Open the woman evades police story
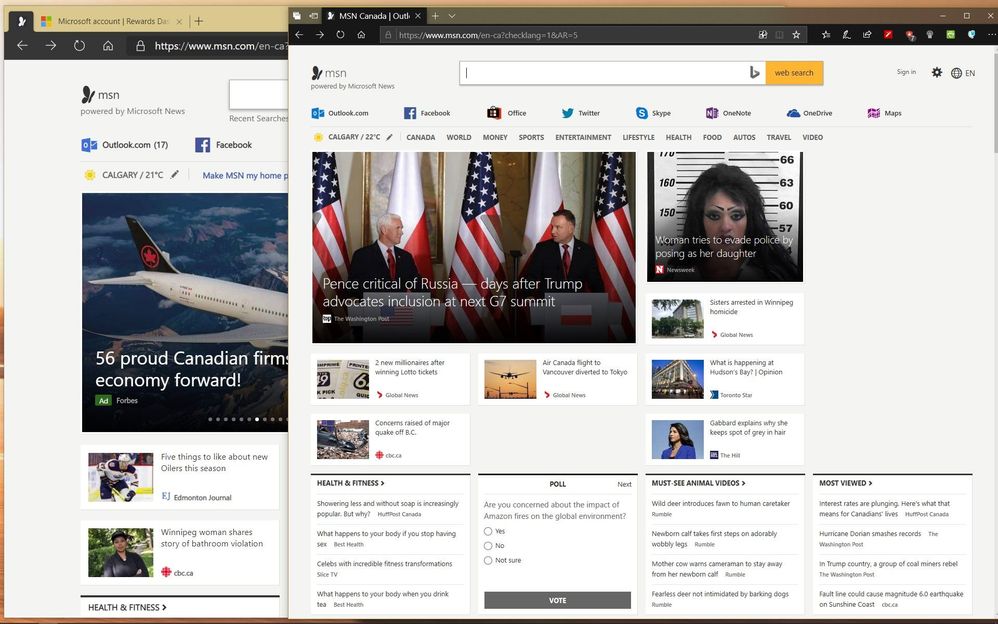 [x=725, y=216]
